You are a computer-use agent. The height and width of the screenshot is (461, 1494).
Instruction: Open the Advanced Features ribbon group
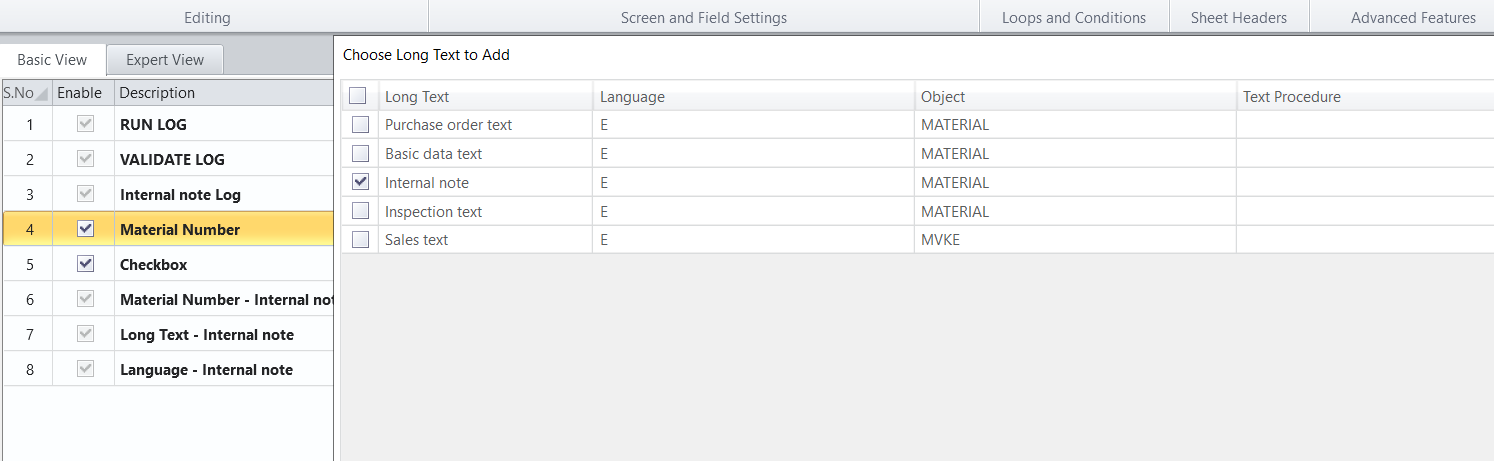coord(1413,17)
